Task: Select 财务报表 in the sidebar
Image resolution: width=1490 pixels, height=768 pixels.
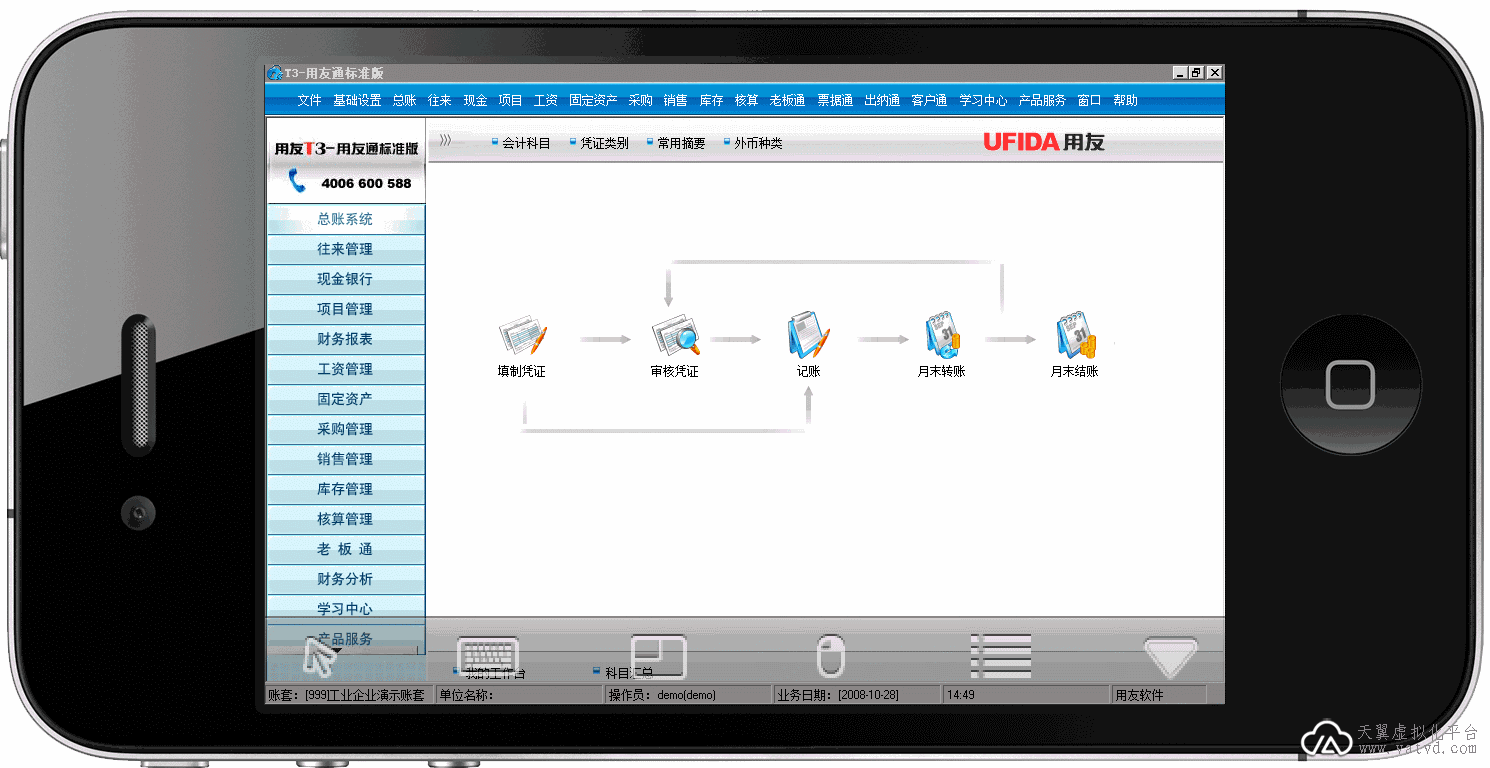Action: [x=345, y=339]
